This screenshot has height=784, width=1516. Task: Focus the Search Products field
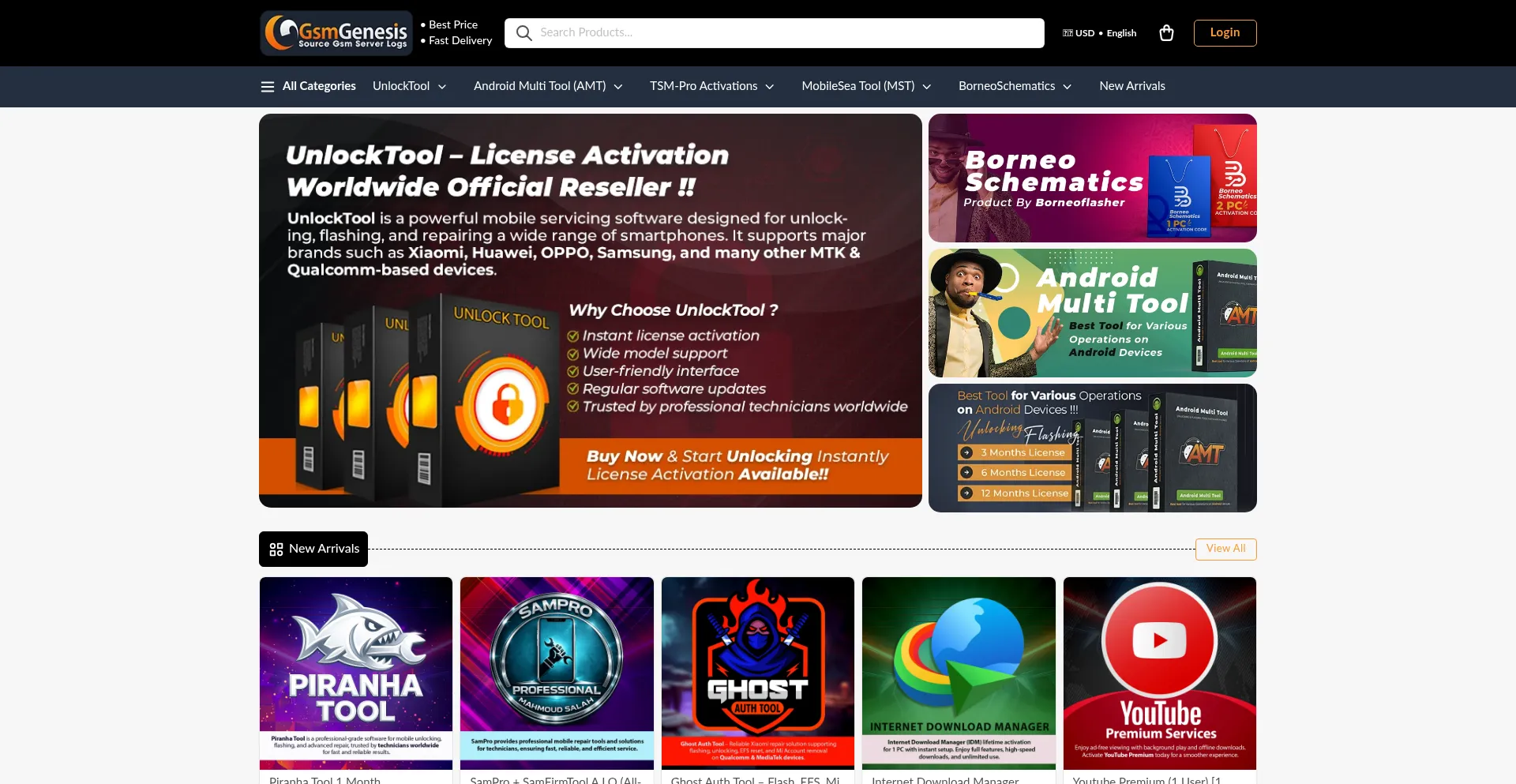tap(774, 33)
